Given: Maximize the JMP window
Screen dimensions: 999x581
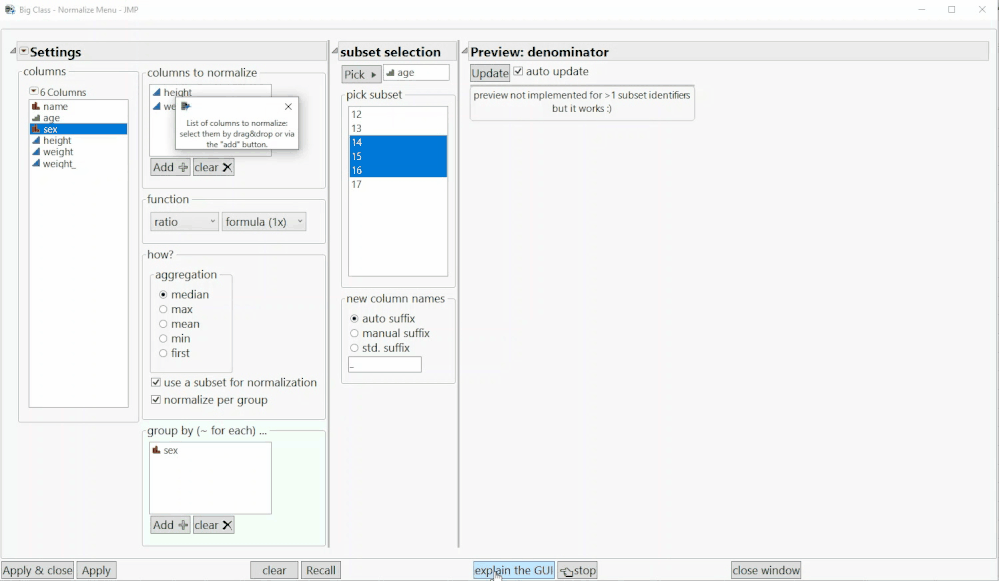Looking at the screenshot, I should point(951,10).
